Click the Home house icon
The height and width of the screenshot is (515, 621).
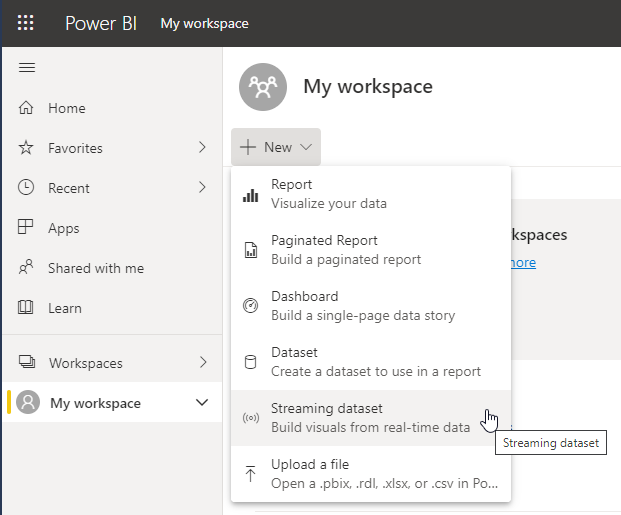click(x=26, y=108)
